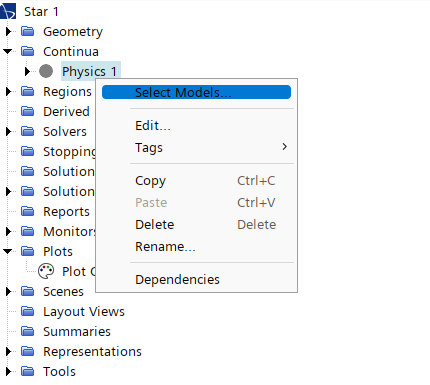Click the Scenes folder icon
Image resolution: width=430 pixels, height=385 pixels.
pos(28,291)
